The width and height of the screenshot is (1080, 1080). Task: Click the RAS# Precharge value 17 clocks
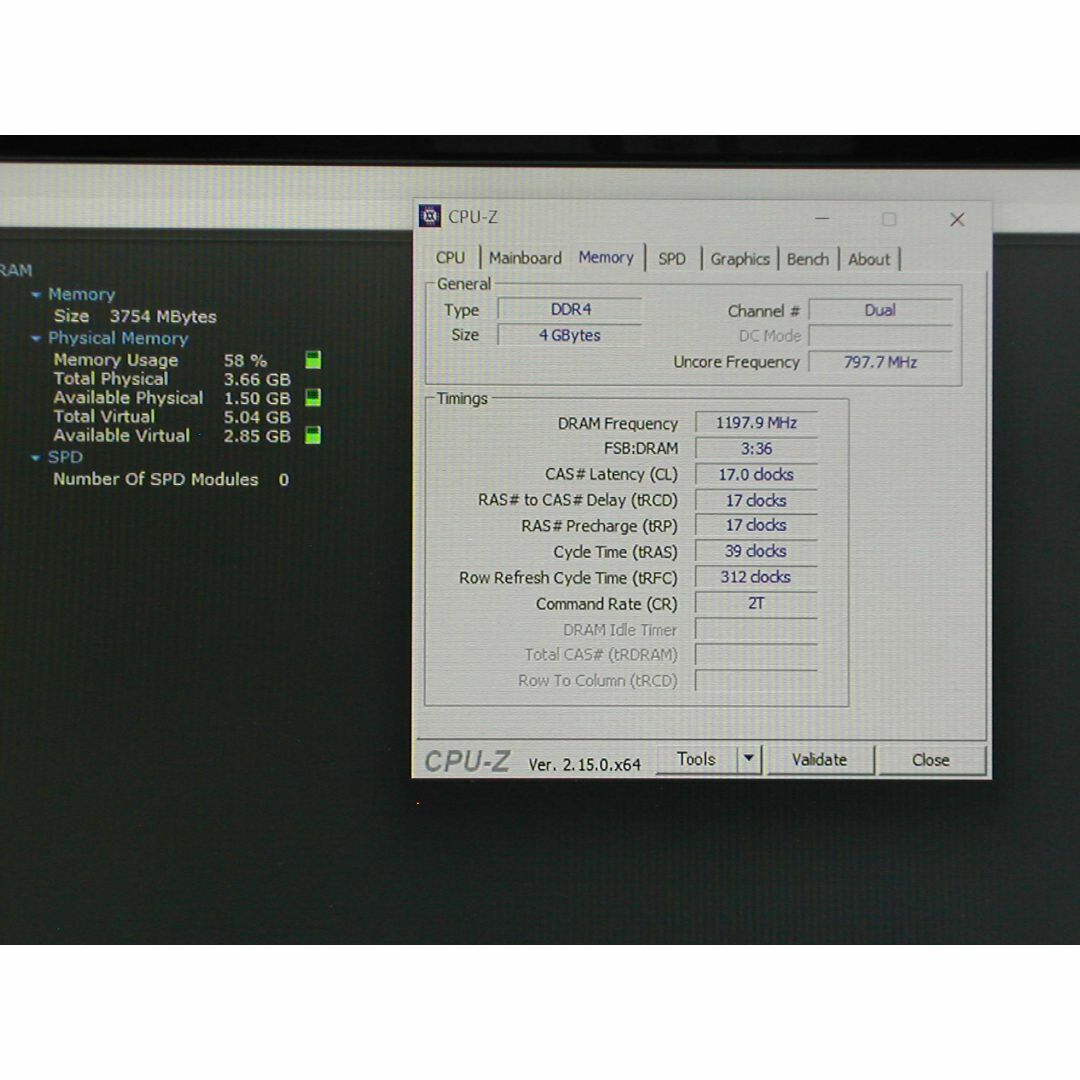[756, 526]
